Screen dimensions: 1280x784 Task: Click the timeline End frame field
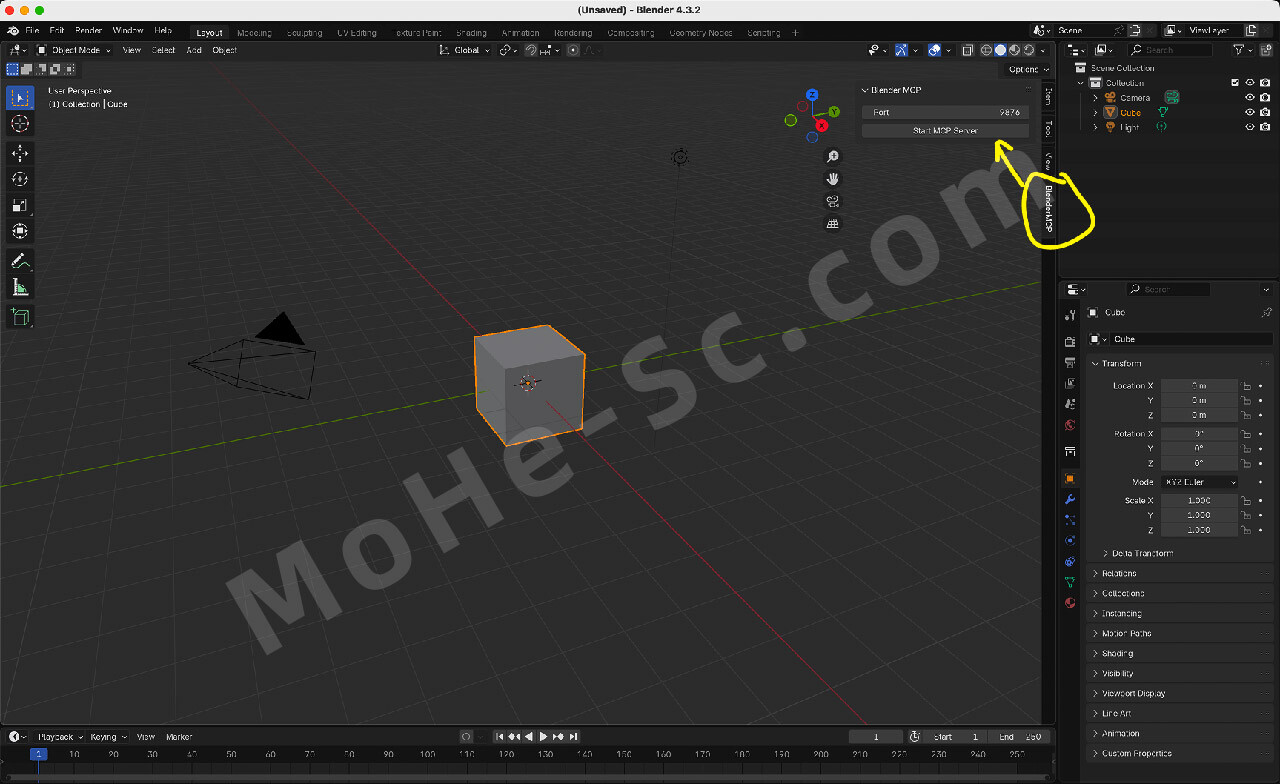tap(1020, 737)
